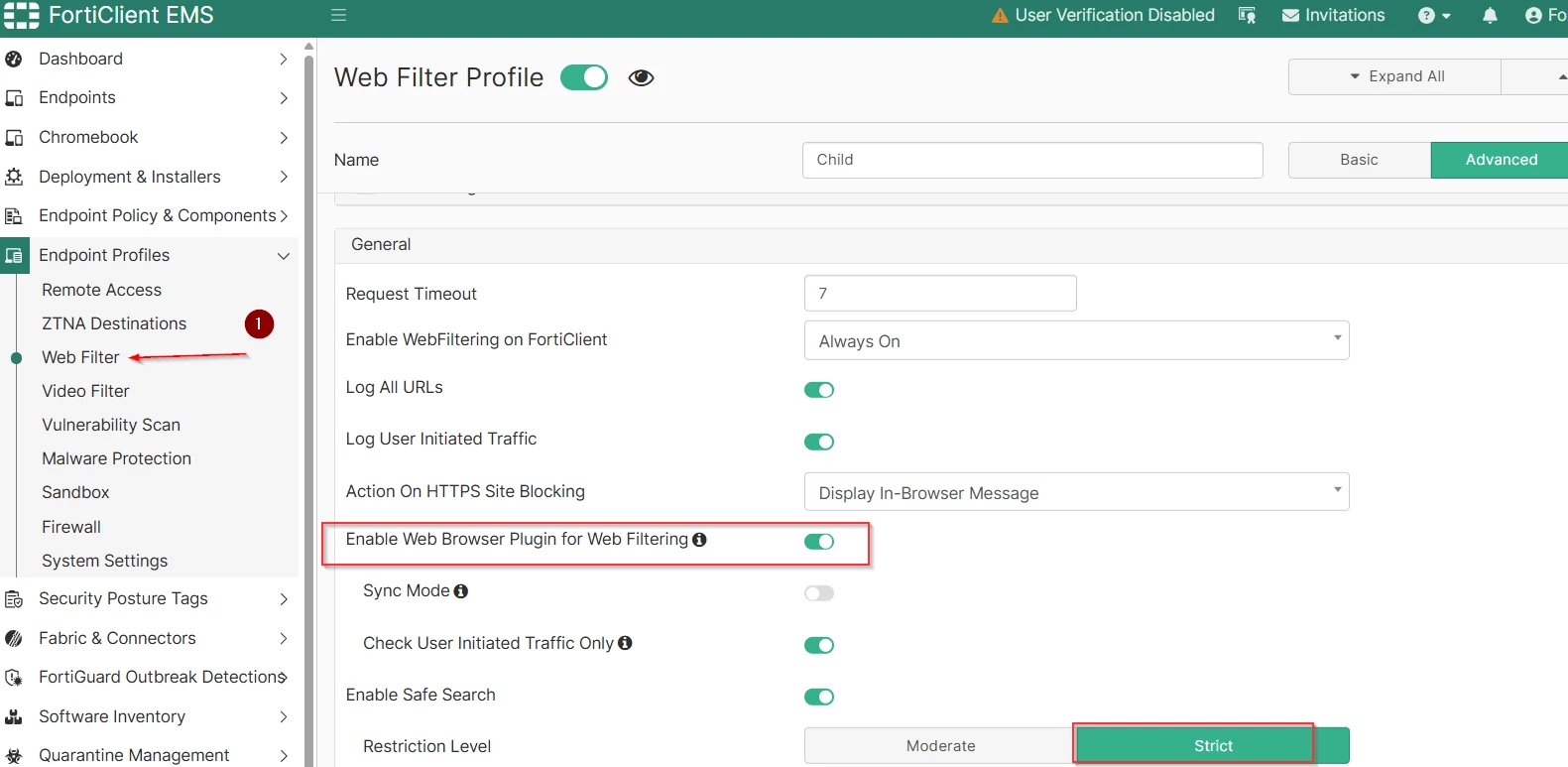Open ZTNA Destinations profiles
This screenshot has width=1568, height=767.
(114, 323)
